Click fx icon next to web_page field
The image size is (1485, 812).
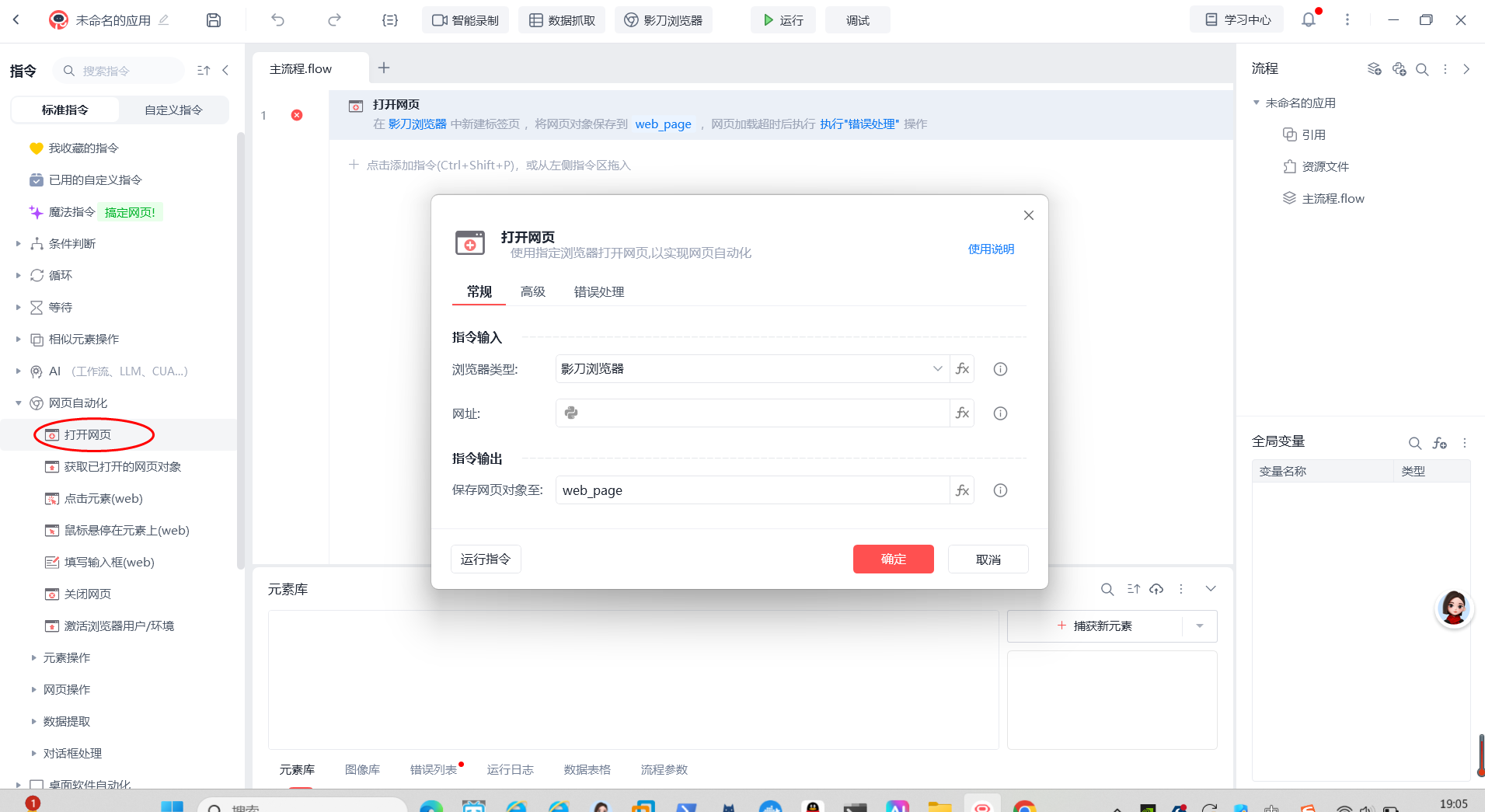[x=962, y=490]
